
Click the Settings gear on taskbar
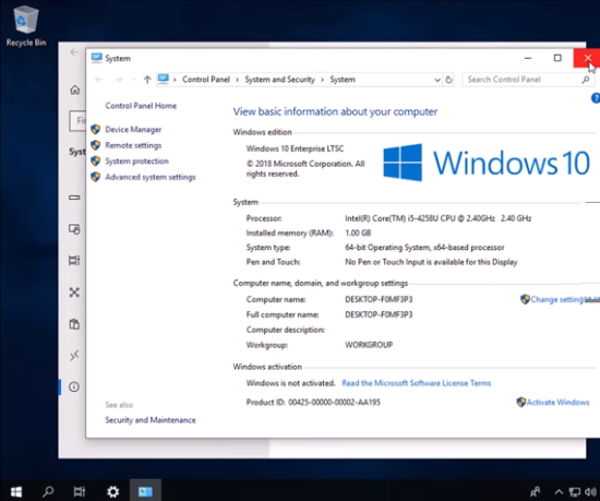113,491
